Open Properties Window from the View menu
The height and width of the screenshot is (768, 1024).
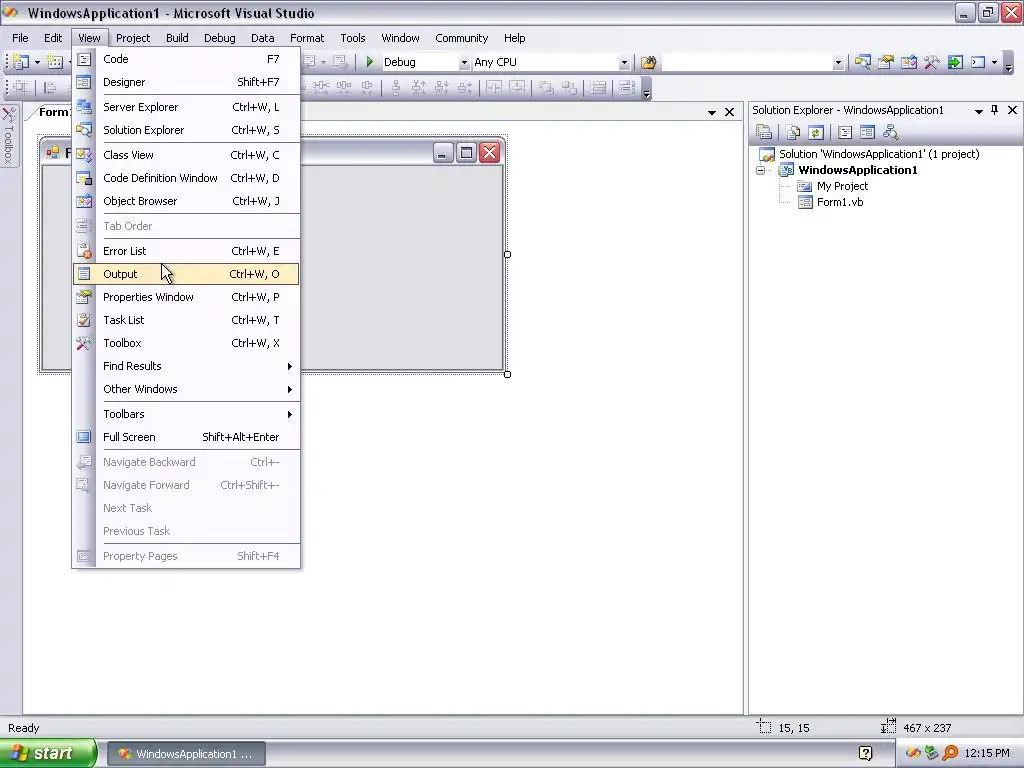[x=186, y=297]
